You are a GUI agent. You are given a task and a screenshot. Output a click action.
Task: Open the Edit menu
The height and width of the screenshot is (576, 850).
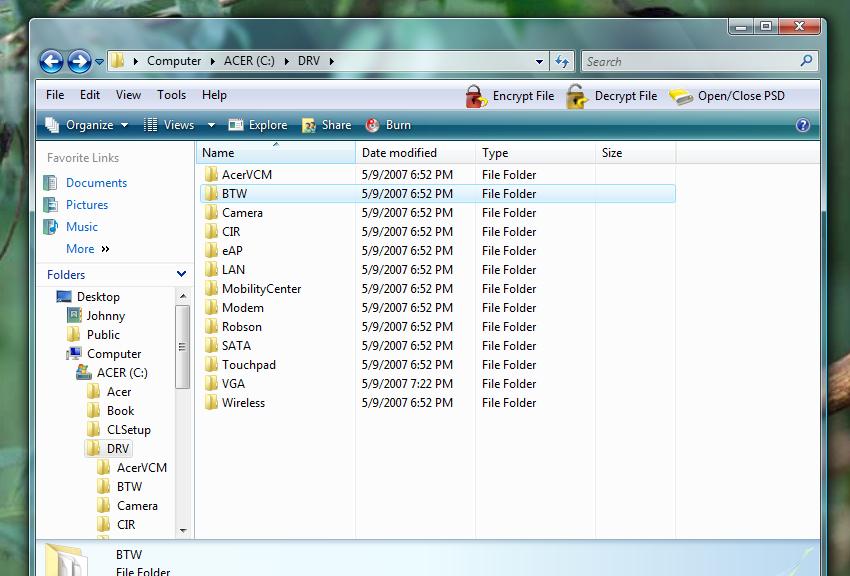pyautogui.click(x=90, y=95)
